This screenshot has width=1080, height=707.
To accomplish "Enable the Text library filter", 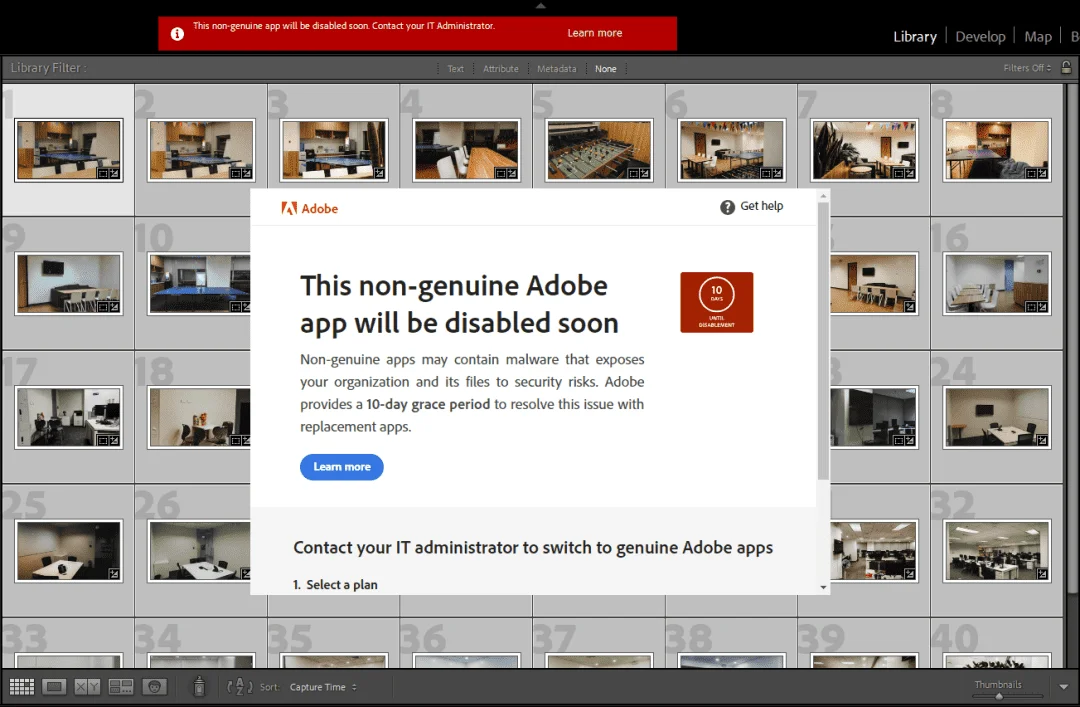I will tap(455, 69).
